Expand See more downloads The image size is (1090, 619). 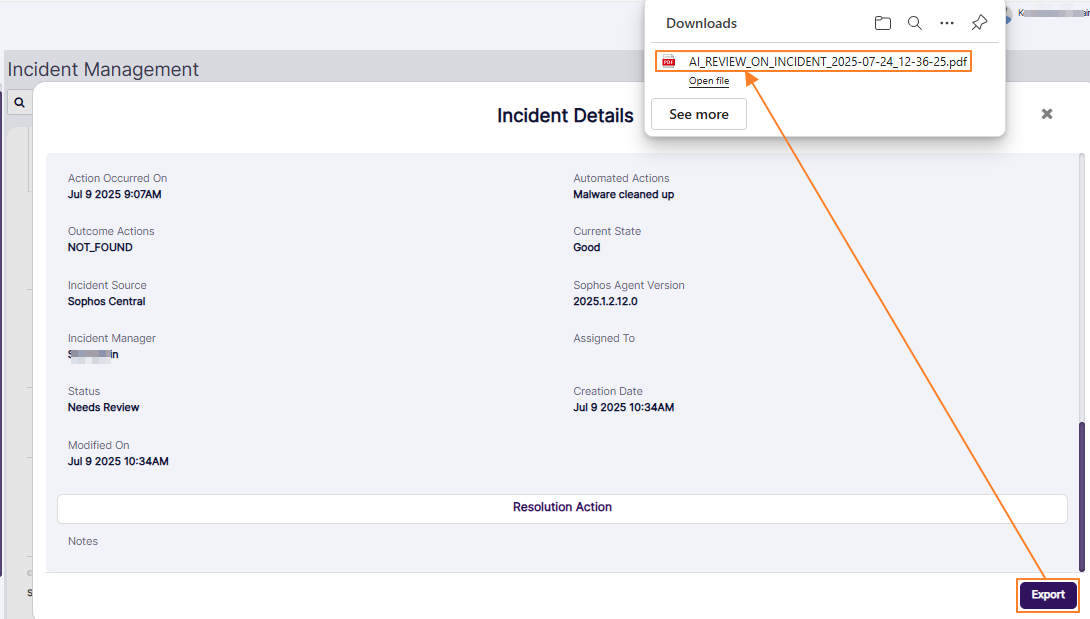click(x=698, y=113)
